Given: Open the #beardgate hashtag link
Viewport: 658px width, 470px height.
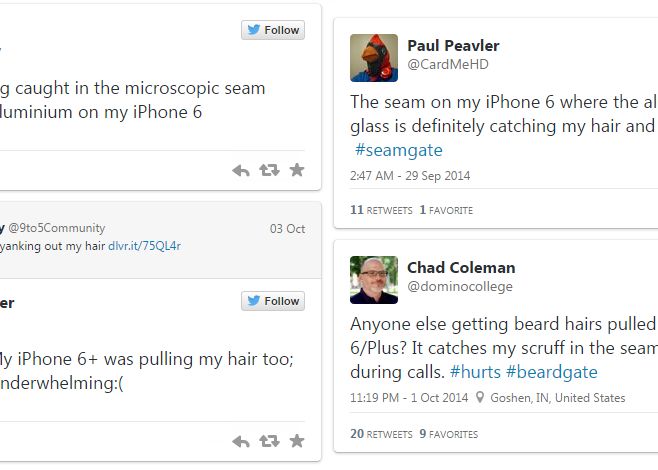Looking at the screenshot, I should (551, 372).
